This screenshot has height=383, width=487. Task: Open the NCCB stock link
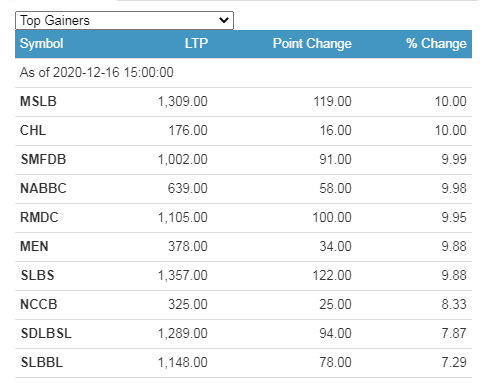(39, 304)
